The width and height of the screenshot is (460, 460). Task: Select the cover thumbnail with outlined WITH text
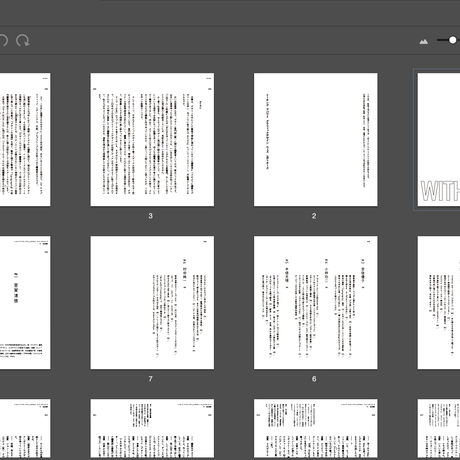439,139
